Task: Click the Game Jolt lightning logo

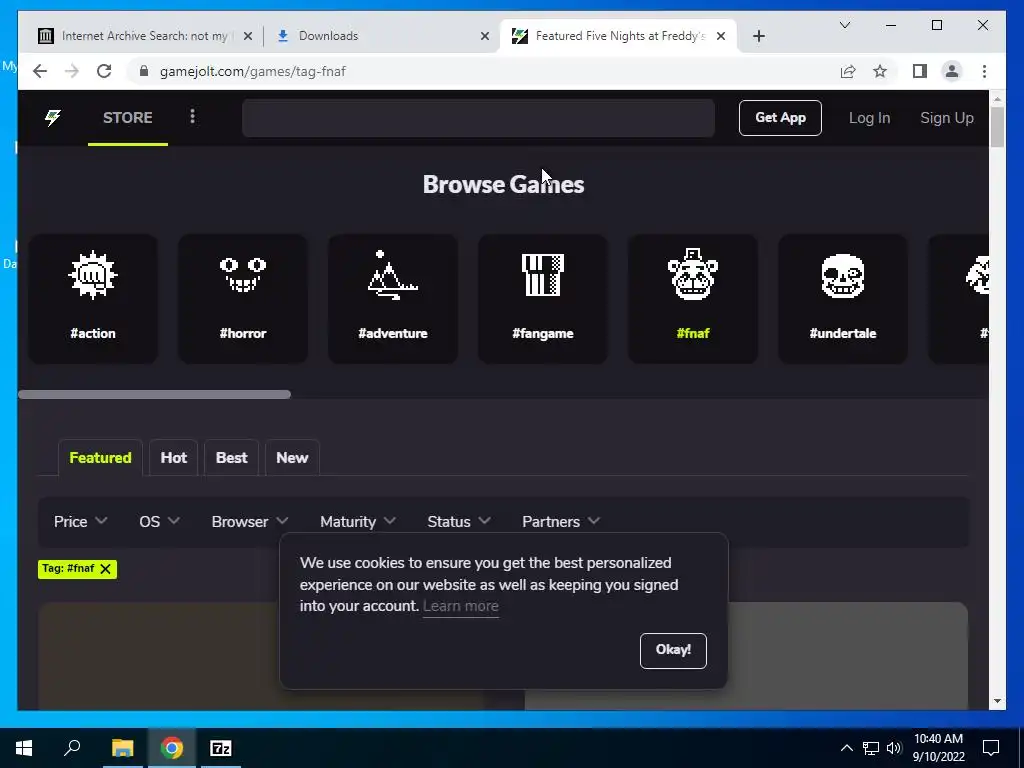Action: point(53,118)
